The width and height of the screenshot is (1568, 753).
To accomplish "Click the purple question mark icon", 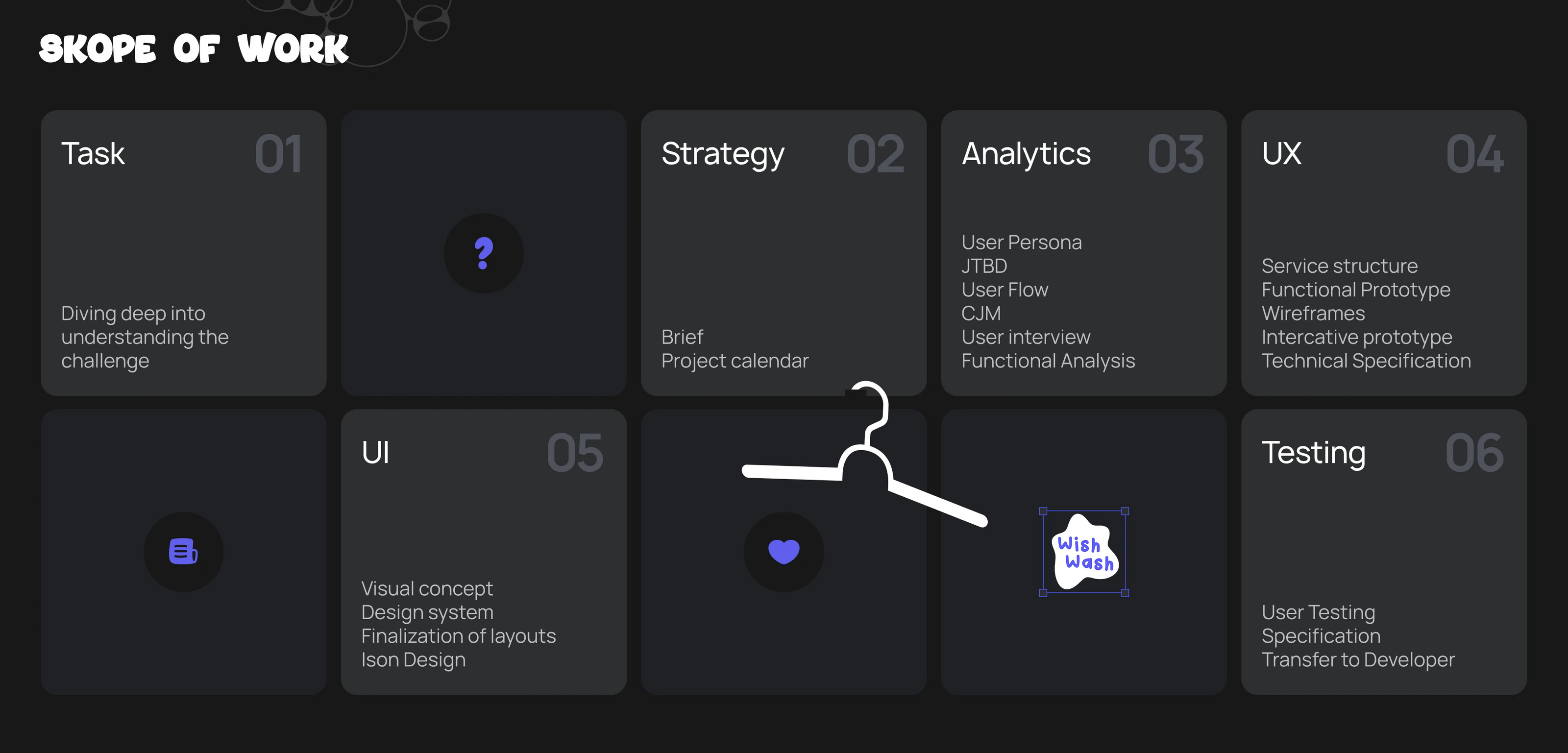I will coord(483,253).
